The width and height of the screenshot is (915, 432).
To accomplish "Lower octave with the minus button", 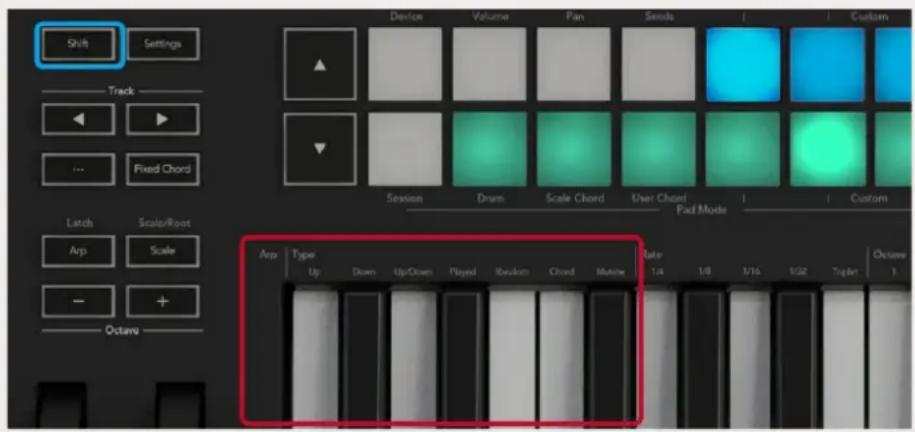I will tap(78, 301).
